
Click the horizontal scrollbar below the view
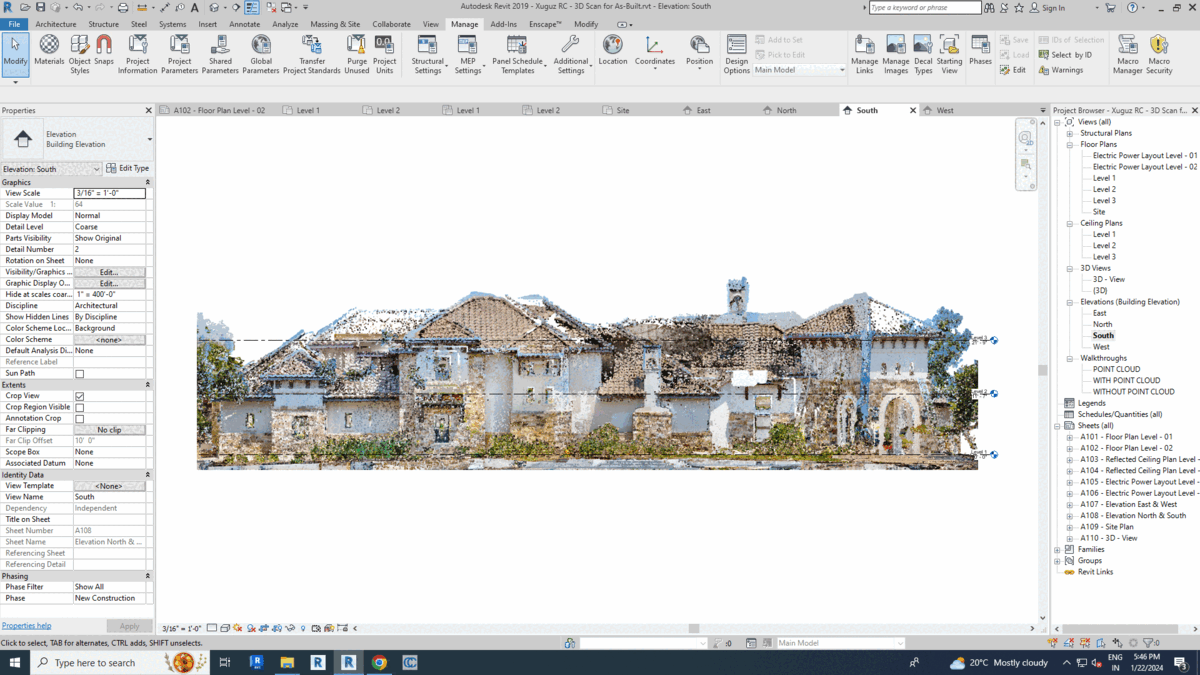pos(694,629)
